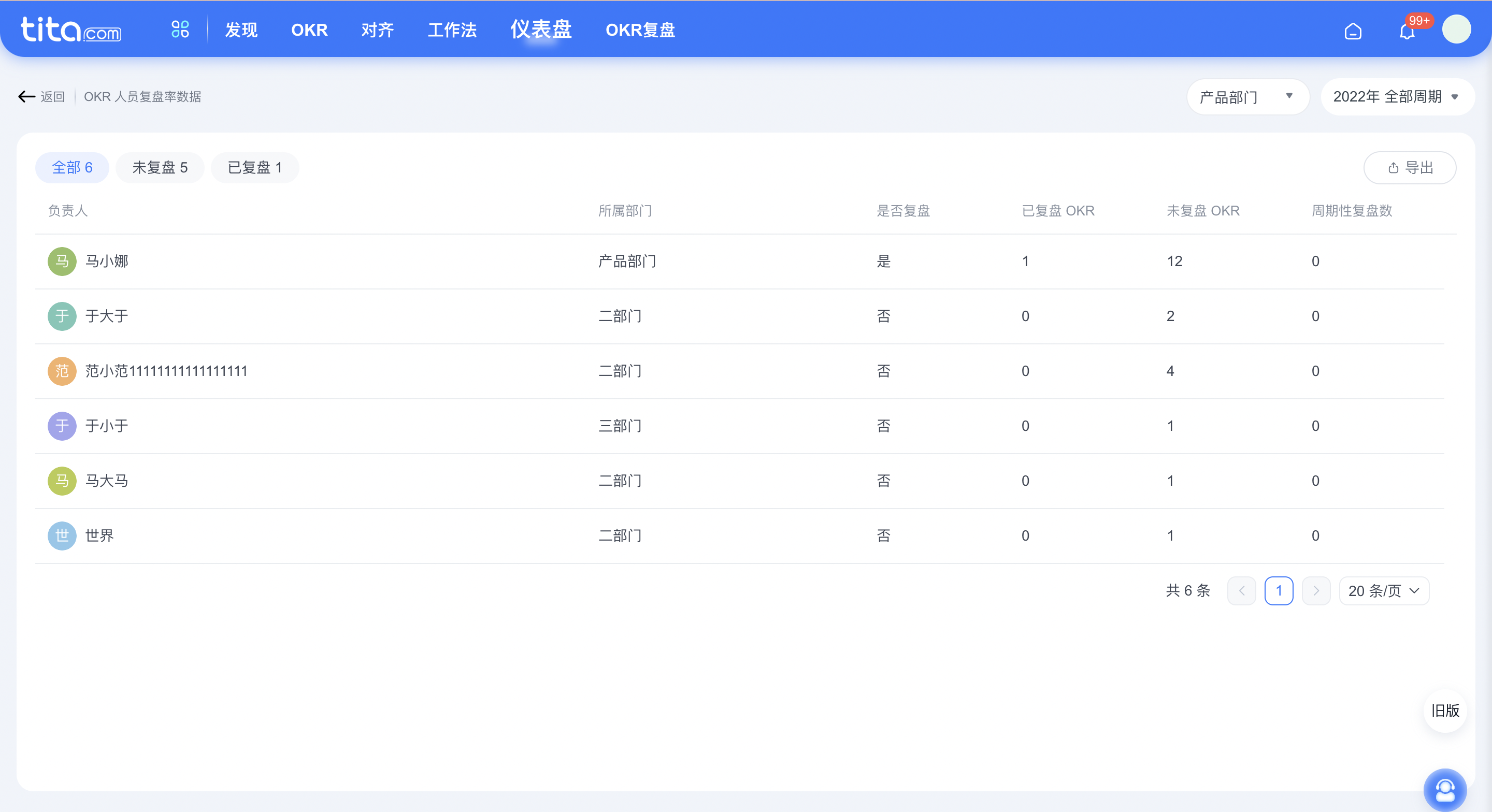Click the 返回 link
1492x812 pixels.
(x=53, y=97)
